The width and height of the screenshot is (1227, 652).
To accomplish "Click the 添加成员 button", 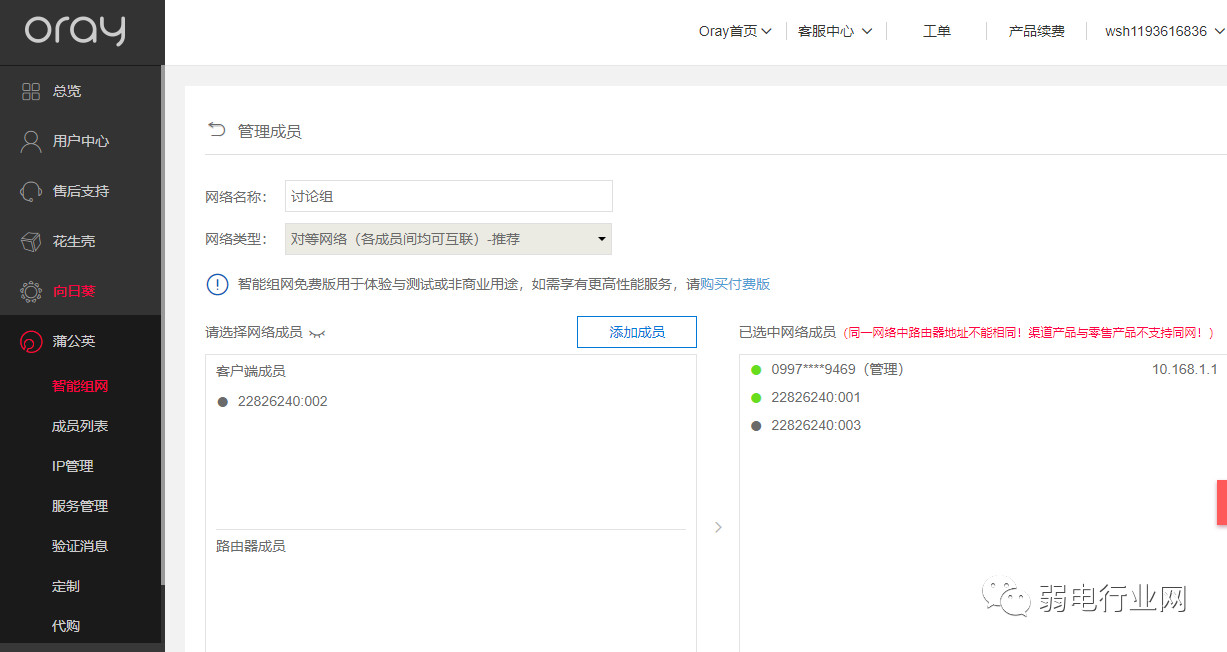I will [636, 332].
